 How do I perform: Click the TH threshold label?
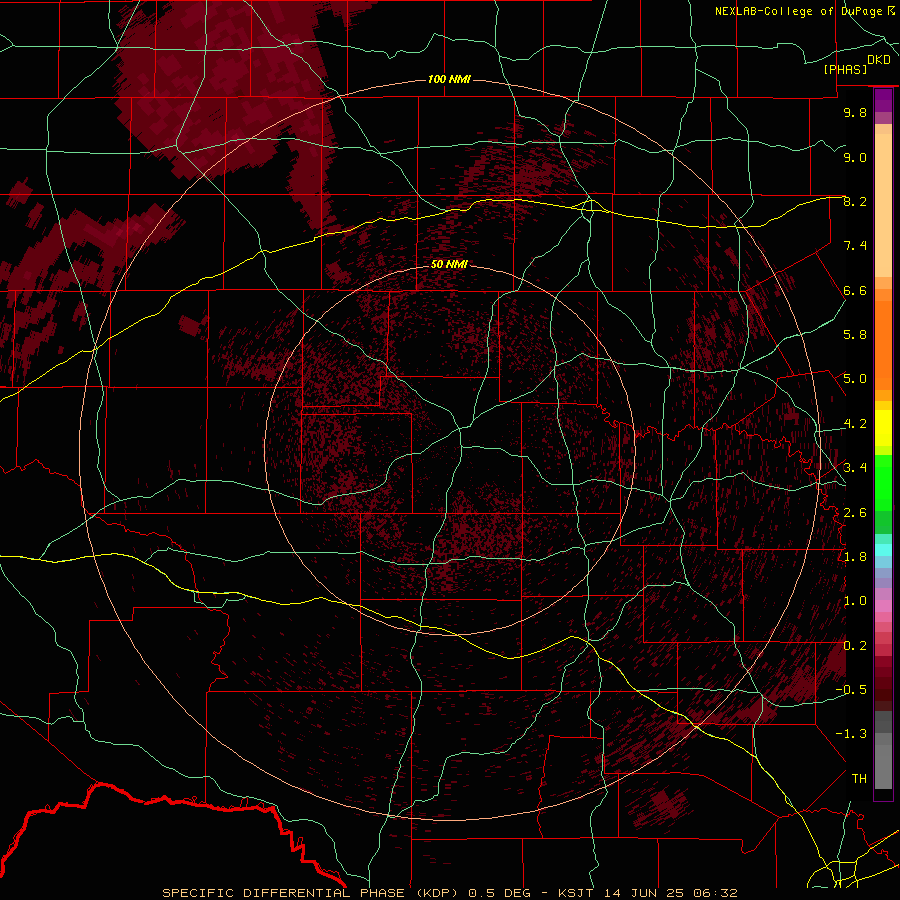click(859, 779)
